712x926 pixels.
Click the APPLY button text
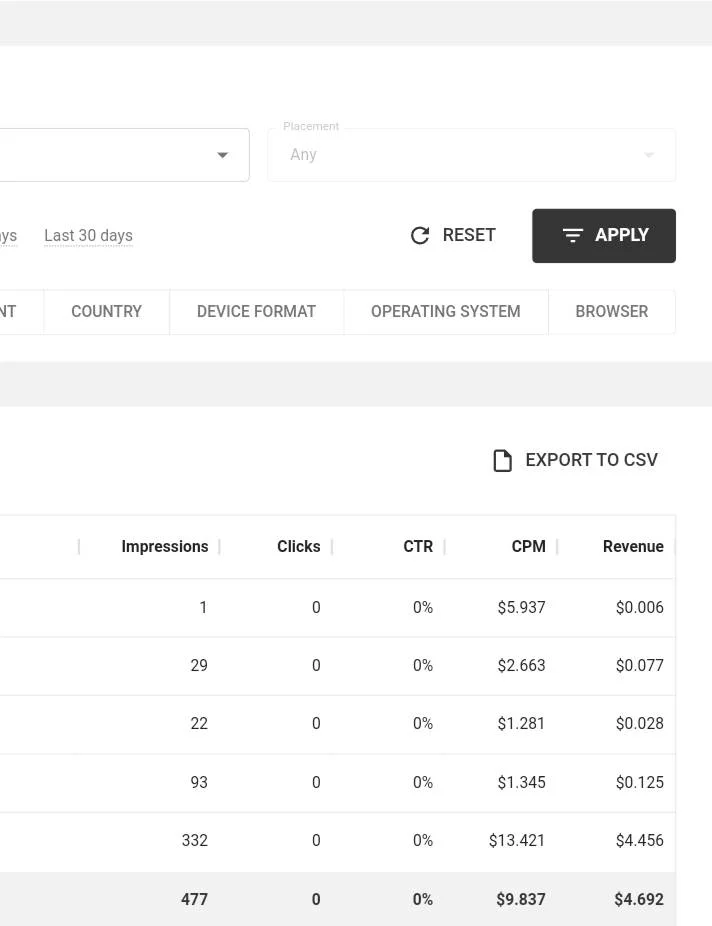pos(622,235)
